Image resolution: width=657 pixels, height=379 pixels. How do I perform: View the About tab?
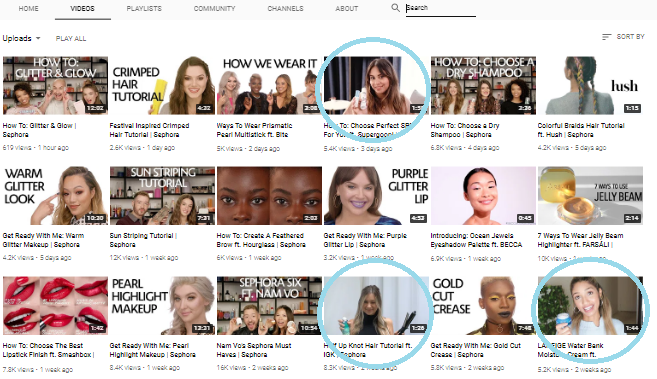(347, 8)
